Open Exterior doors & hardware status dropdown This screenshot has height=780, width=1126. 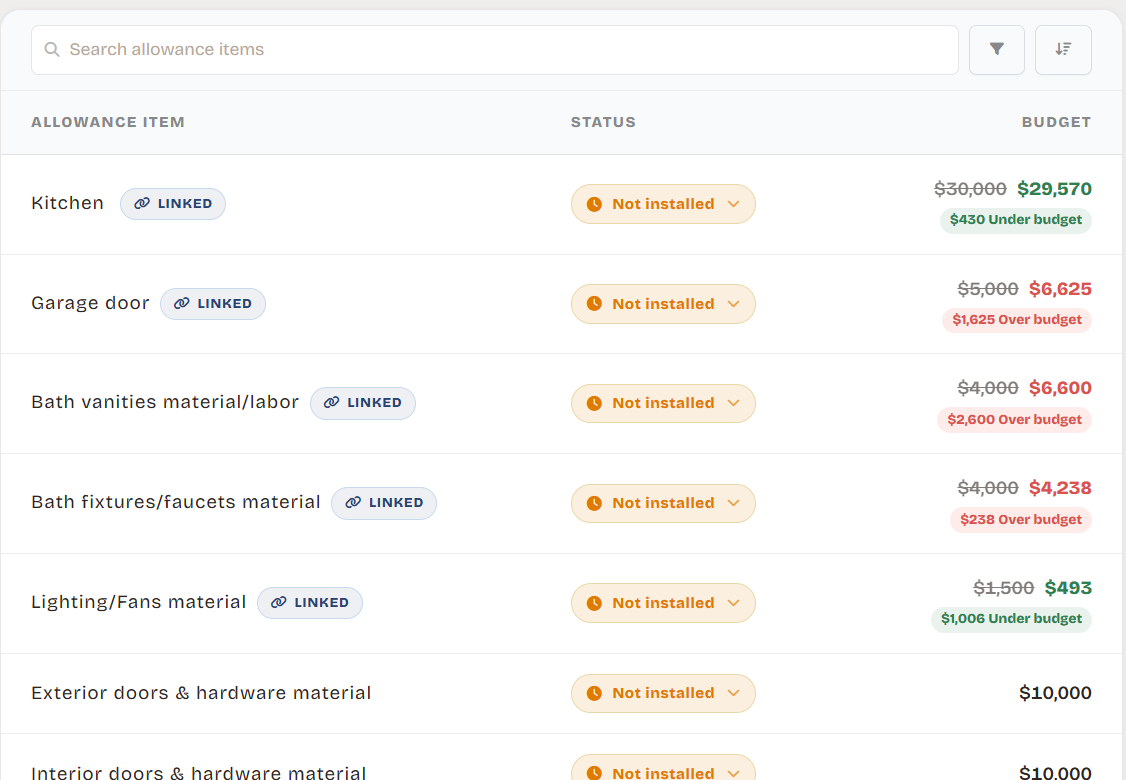pyautogui.click(x=664, y=693)
